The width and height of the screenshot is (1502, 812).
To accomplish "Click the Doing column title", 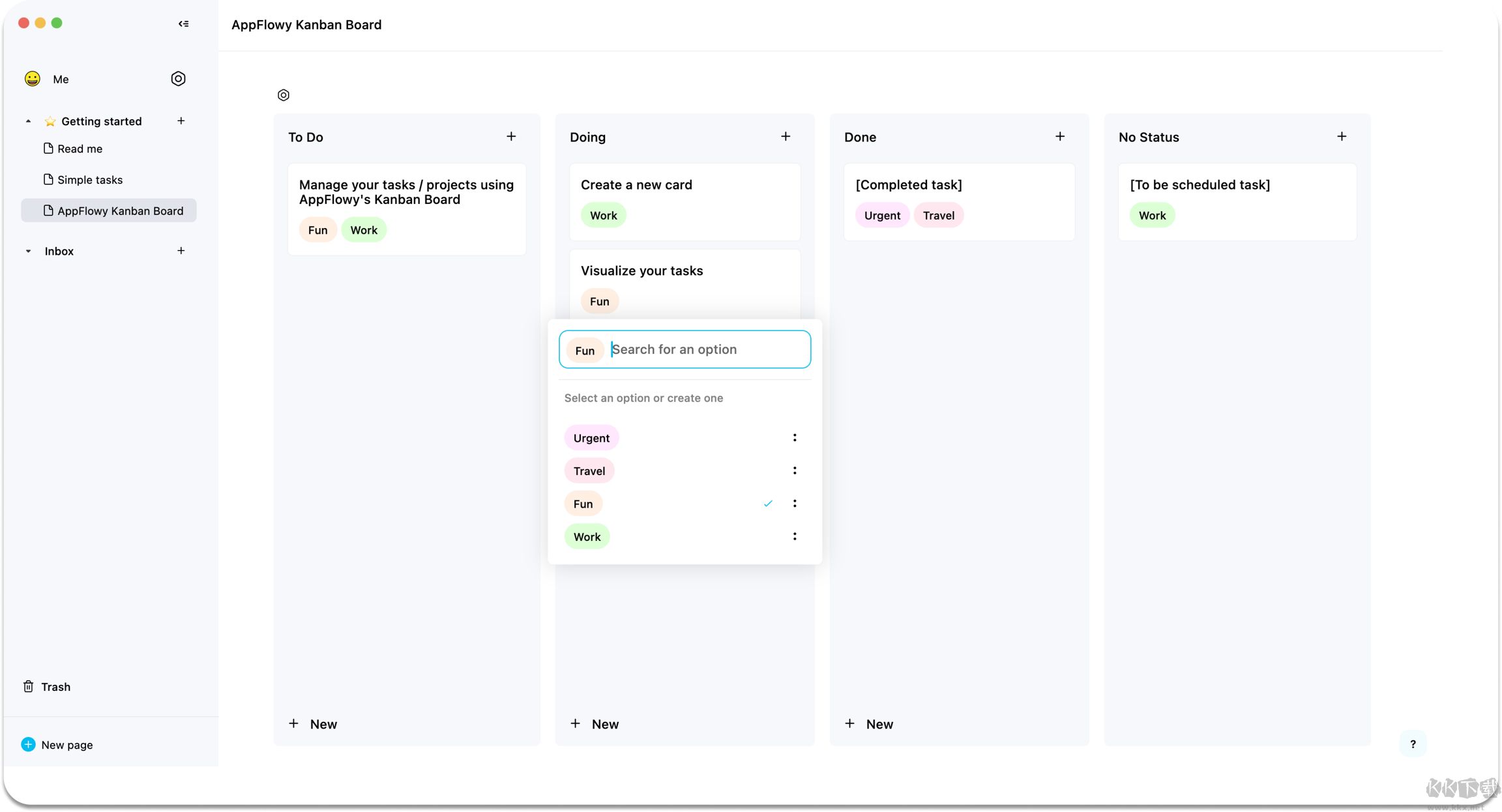I will 587,138.
